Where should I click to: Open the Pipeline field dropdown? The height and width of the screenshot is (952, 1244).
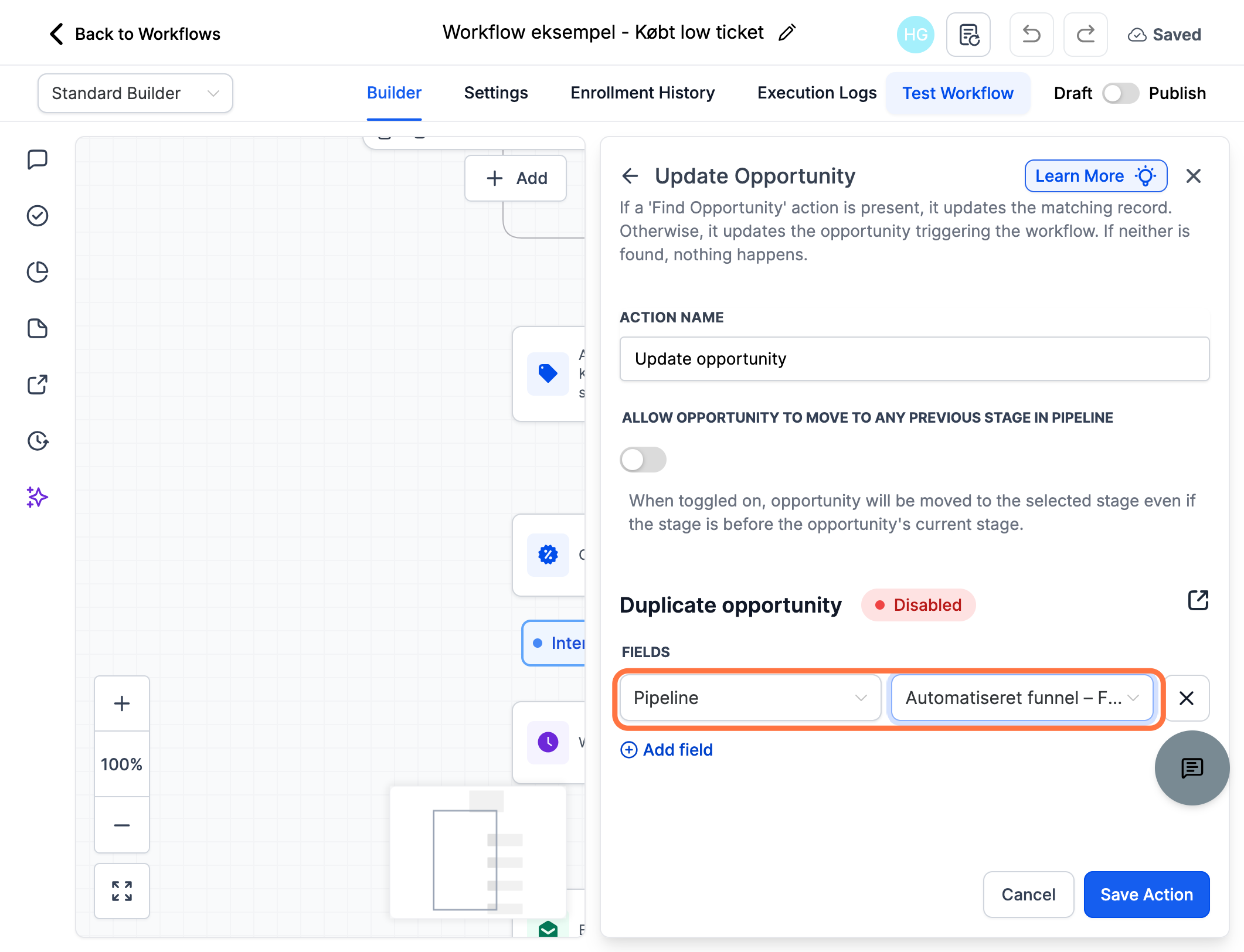[x=750, y=698]
